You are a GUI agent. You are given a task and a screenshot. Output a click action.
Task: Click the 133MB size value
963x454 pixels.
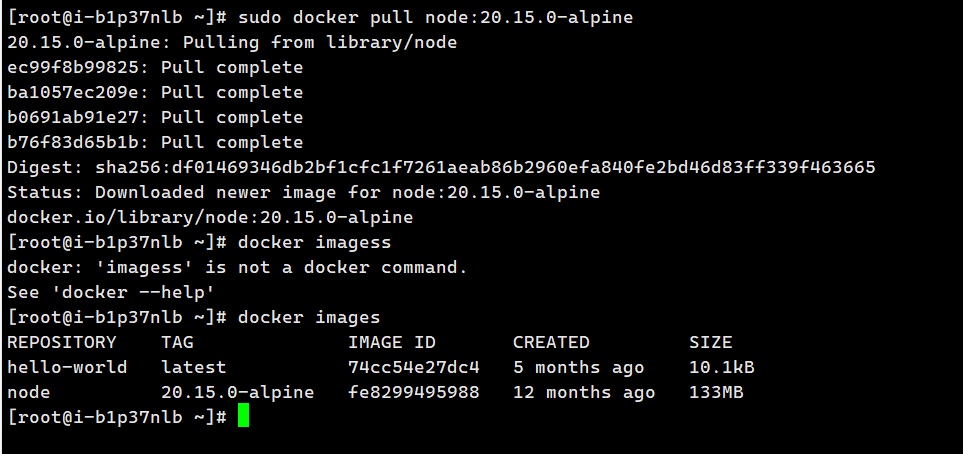point(716,392)
